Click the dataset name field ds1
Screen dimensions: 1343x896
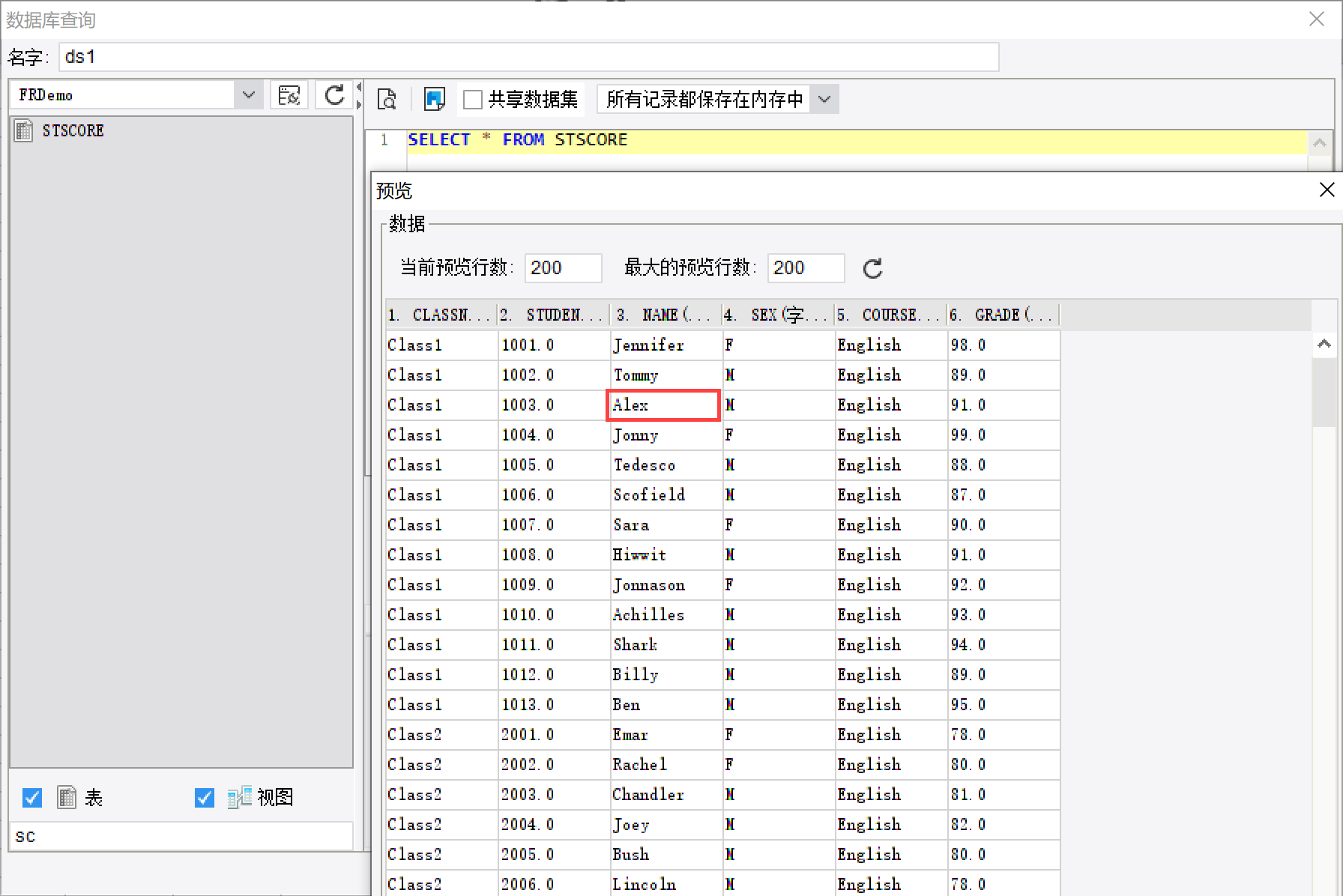[x=528, y=57]
